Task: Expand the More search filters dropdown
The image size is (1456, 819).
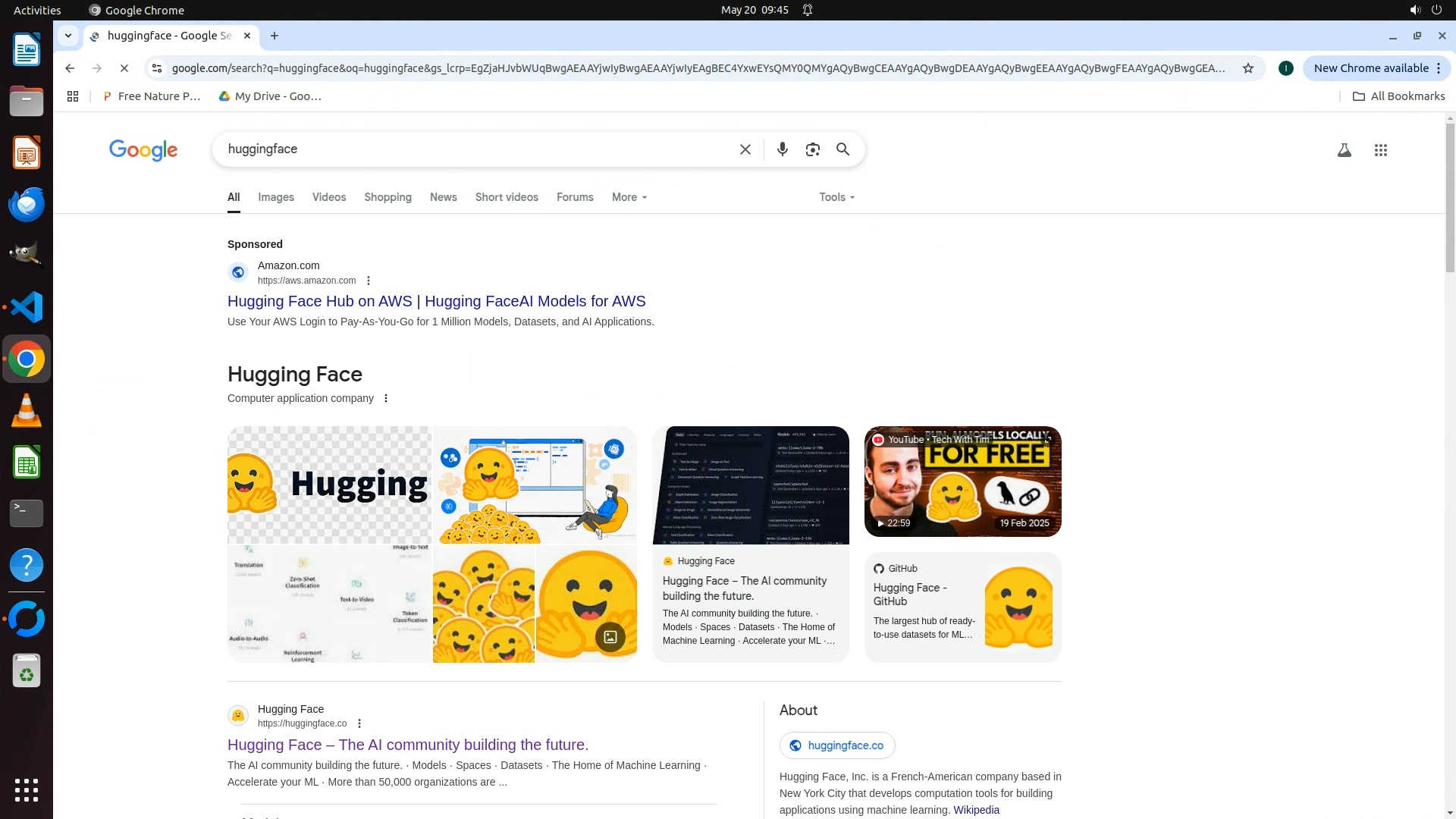Action: pyautogui.click(x=629, y=197)
